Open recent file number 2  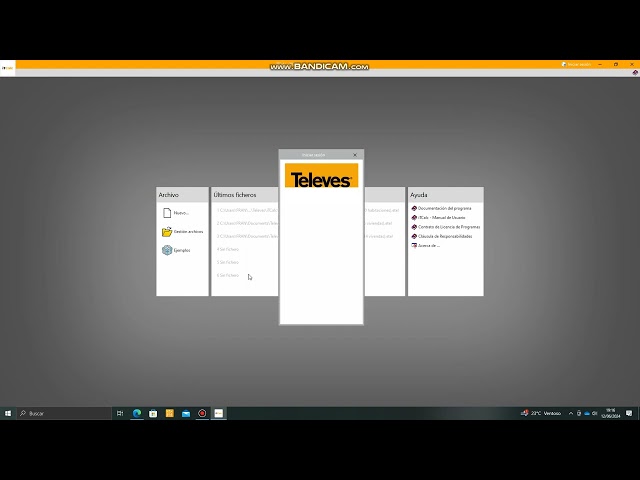click(x=247, y=223)
